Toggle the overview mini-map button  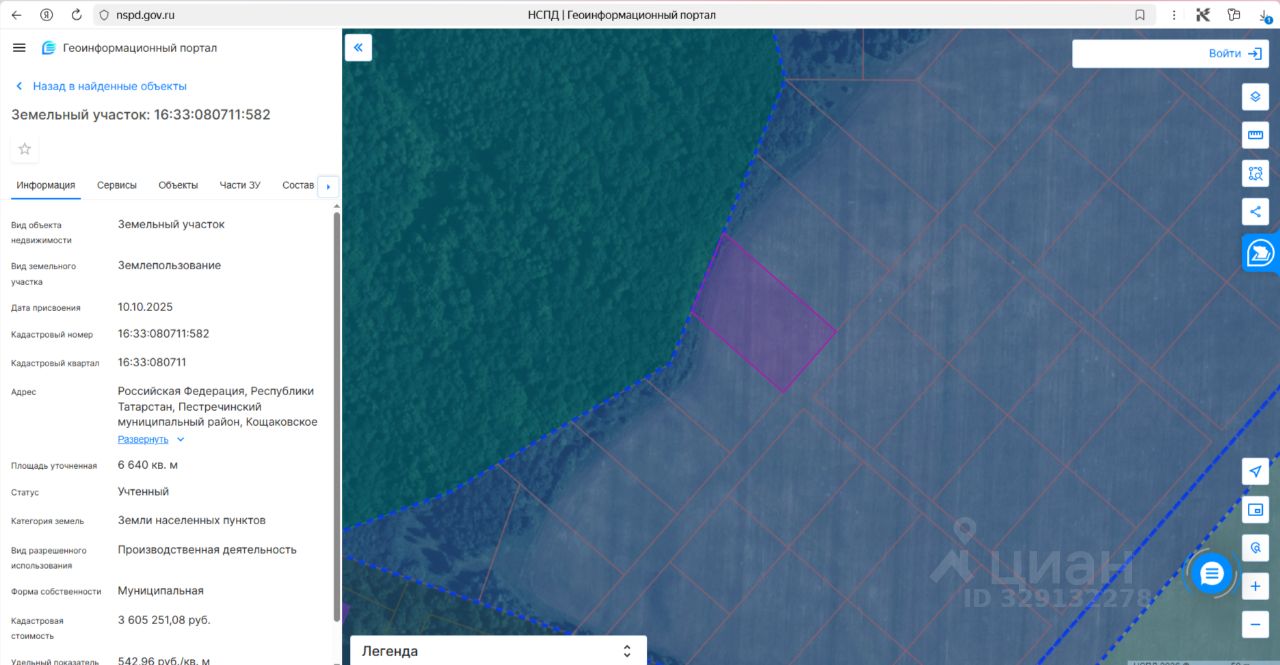[x=1255, y=510]
